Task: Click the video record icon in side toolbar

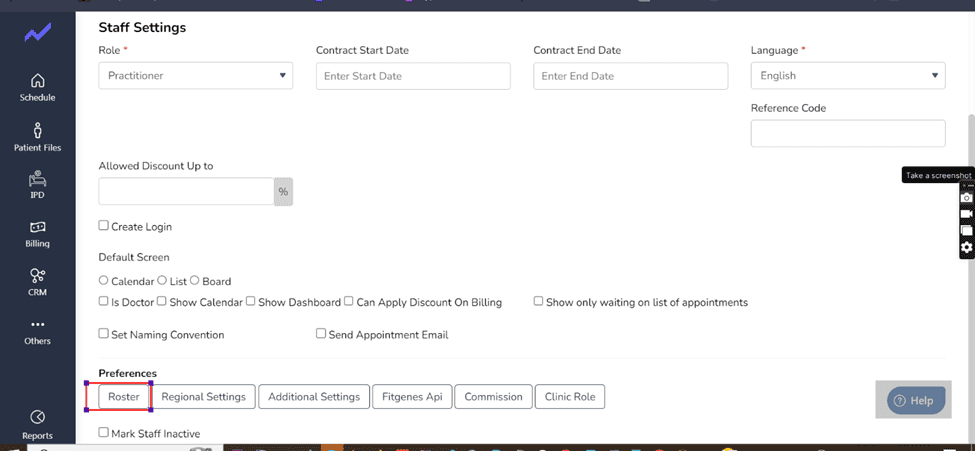Action: [x=966, y=213]
